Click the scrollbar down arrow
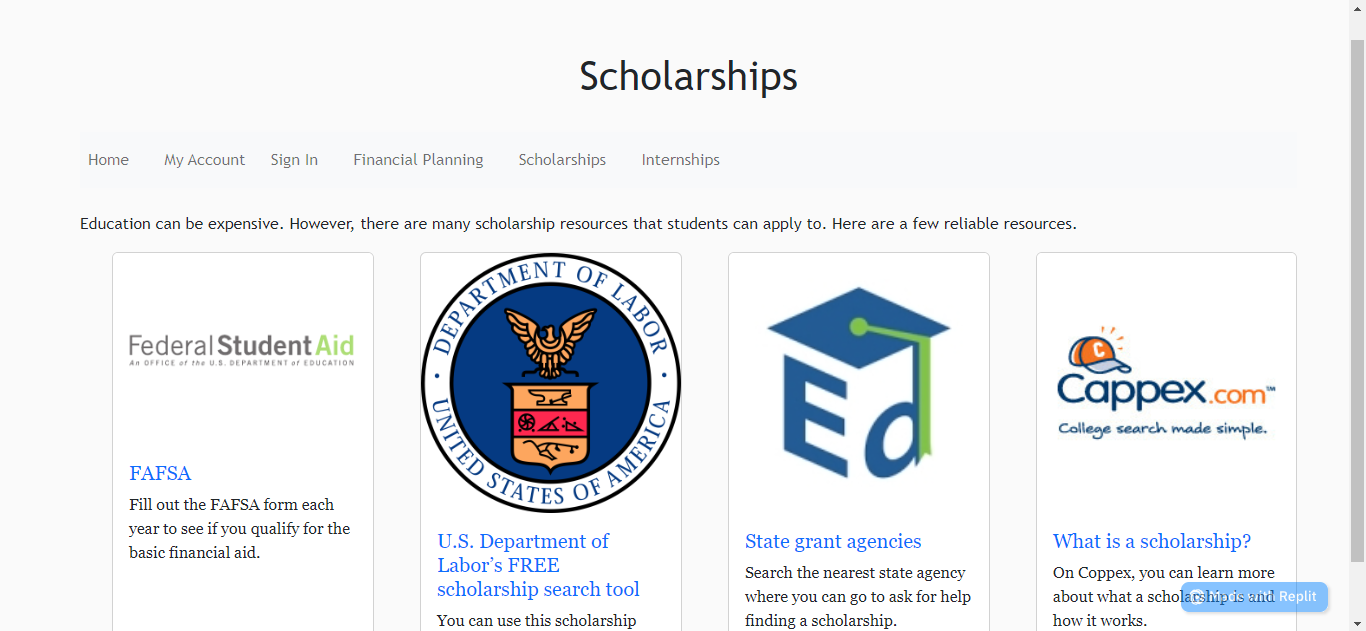1366x631 pixels. click(1358, 622)
